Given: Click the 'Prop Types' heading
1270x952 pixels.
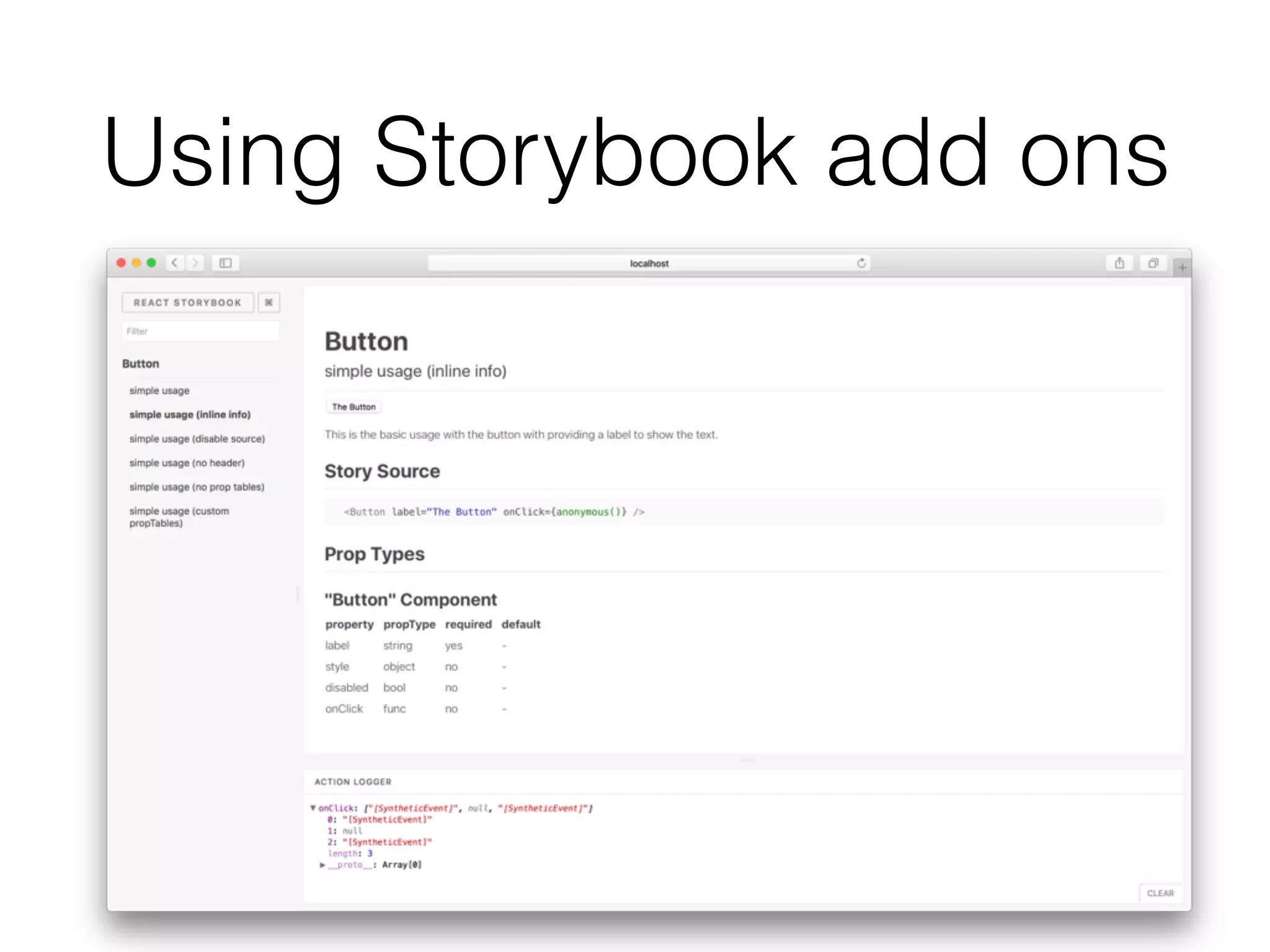Looking at the screenshot, I should click(x=375, y=554).
